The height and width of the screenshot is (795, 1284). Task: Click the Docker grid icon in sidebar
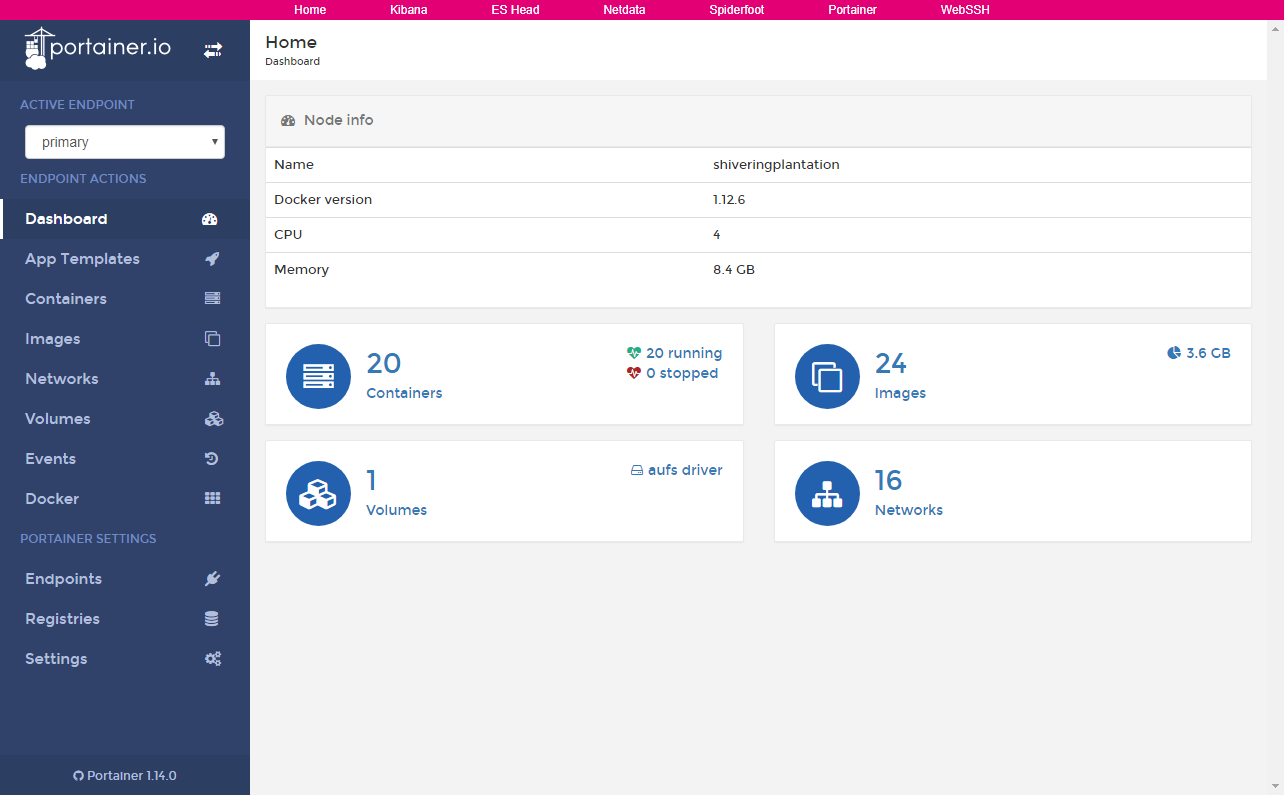pos(212,499)
